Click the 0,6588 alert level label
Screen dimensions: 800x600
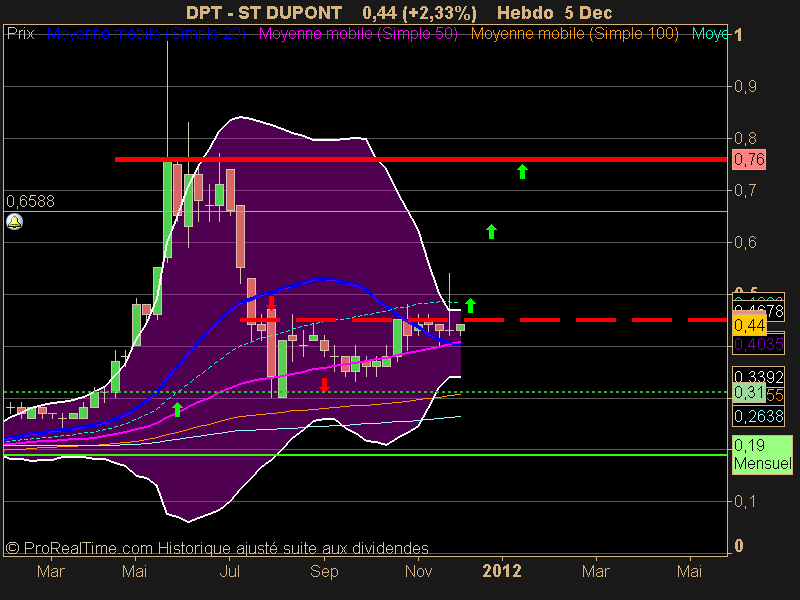coord(30,202)
